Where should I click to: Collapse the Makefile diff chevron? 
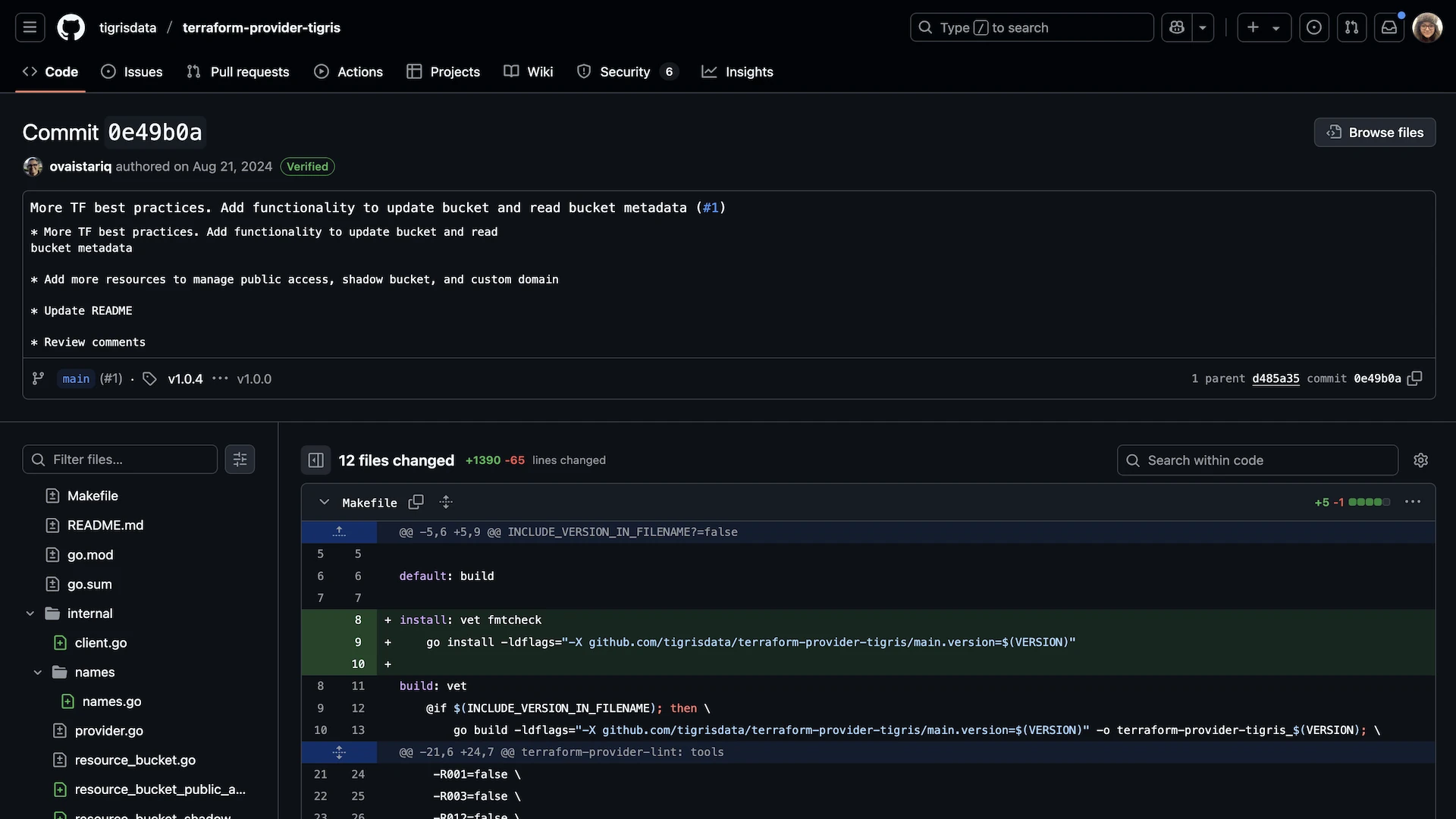click(324, 502)
